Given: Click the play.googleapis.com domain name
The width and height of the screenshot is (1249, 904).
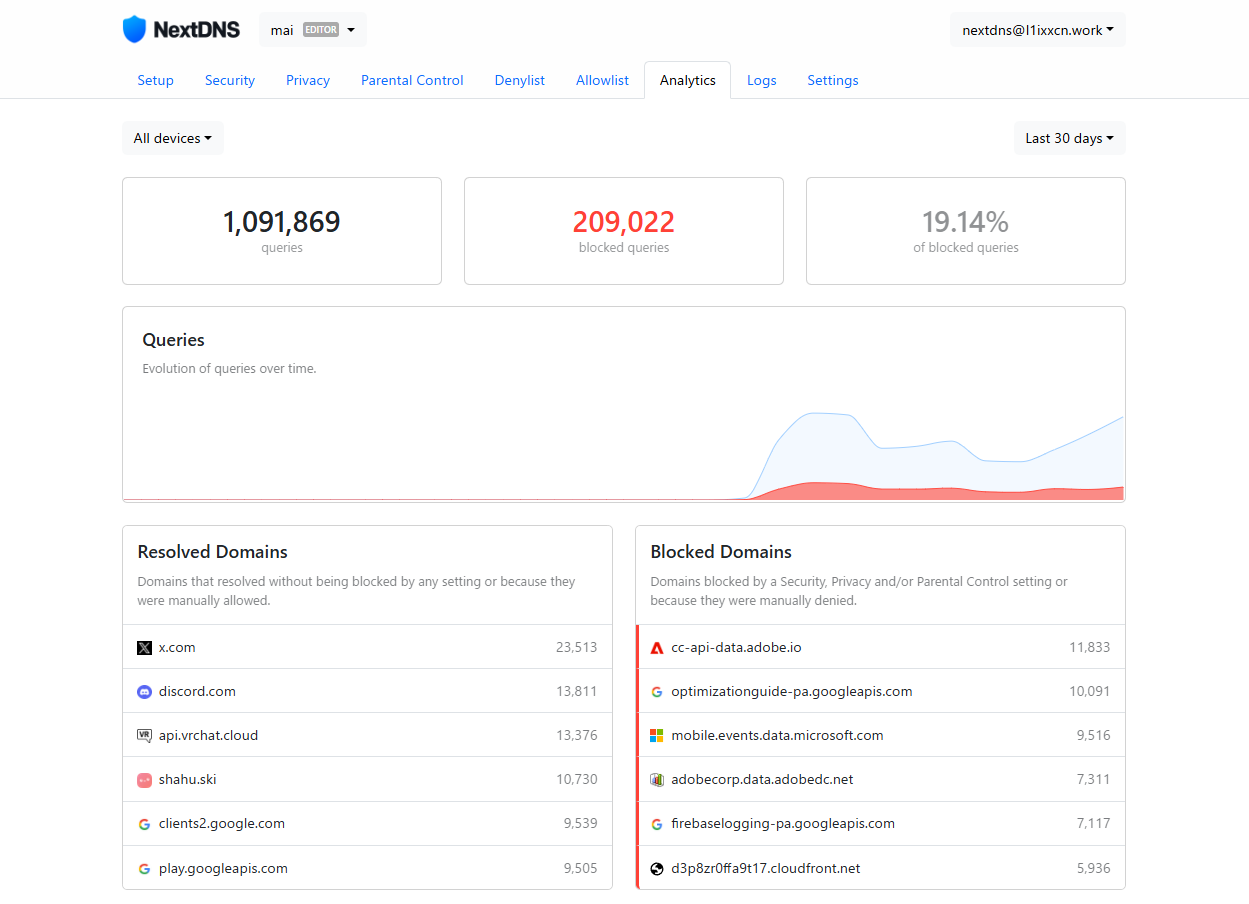Looking at the screenshot, I should [223, 869].
